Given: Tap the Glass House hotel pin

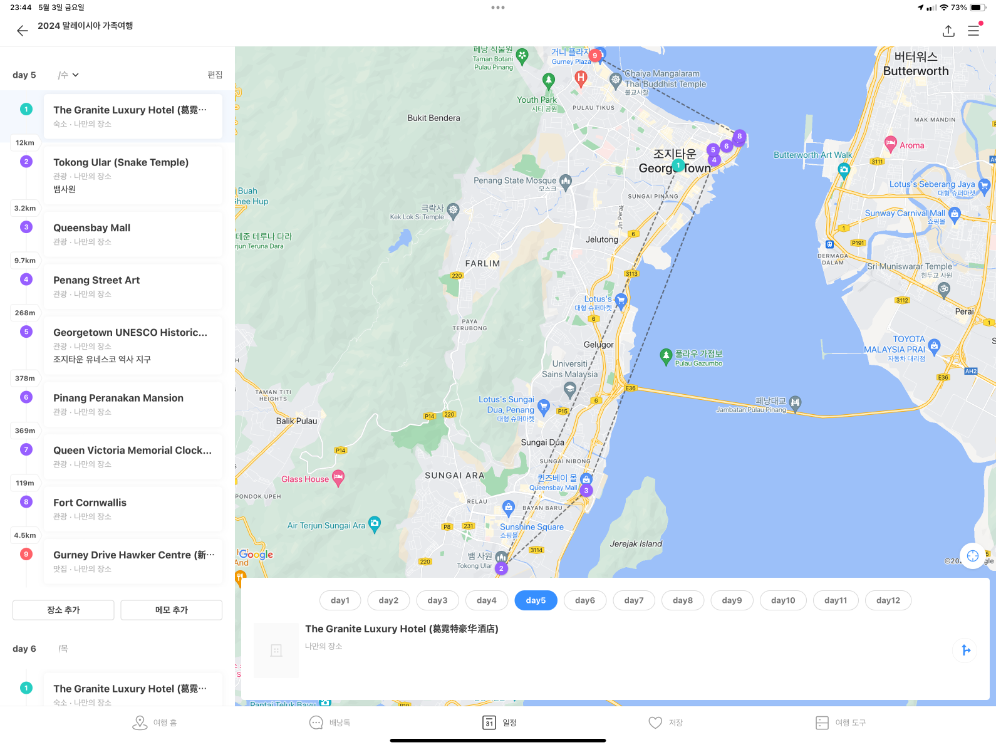Looking at the screenshot, I should (x=339, y=478).
